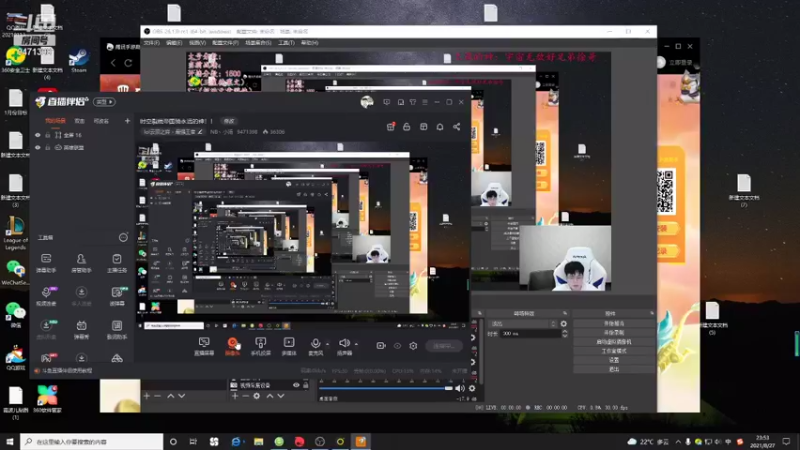Click the add scene plus icon in the companion
This screenshot has height=450, width=800.
(127, 121)
